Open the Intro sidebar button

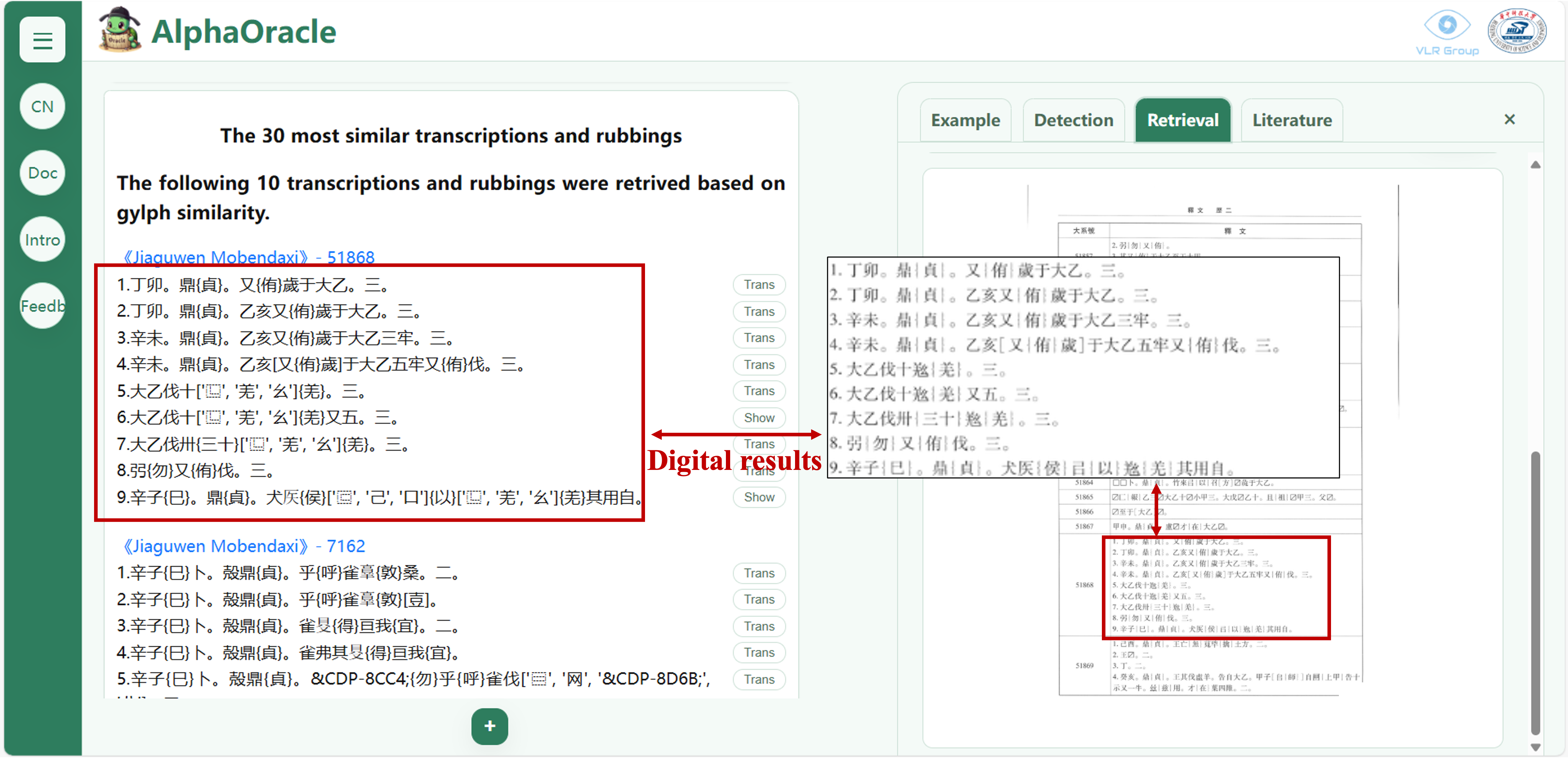click(x=42, y=240)
